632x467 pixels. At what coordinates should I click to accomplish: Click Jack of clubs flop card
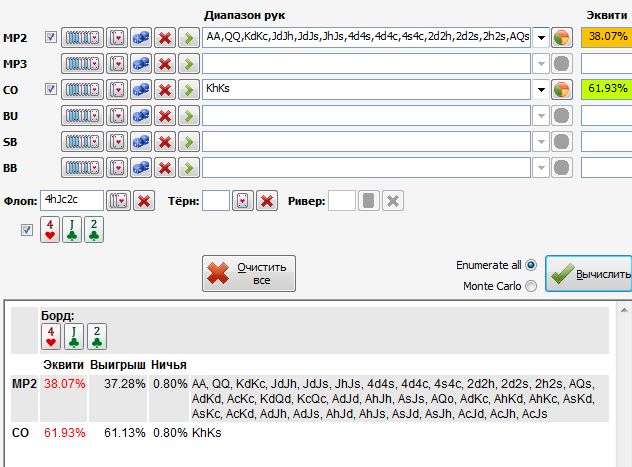pyautogui.click(x=72, y=230)
